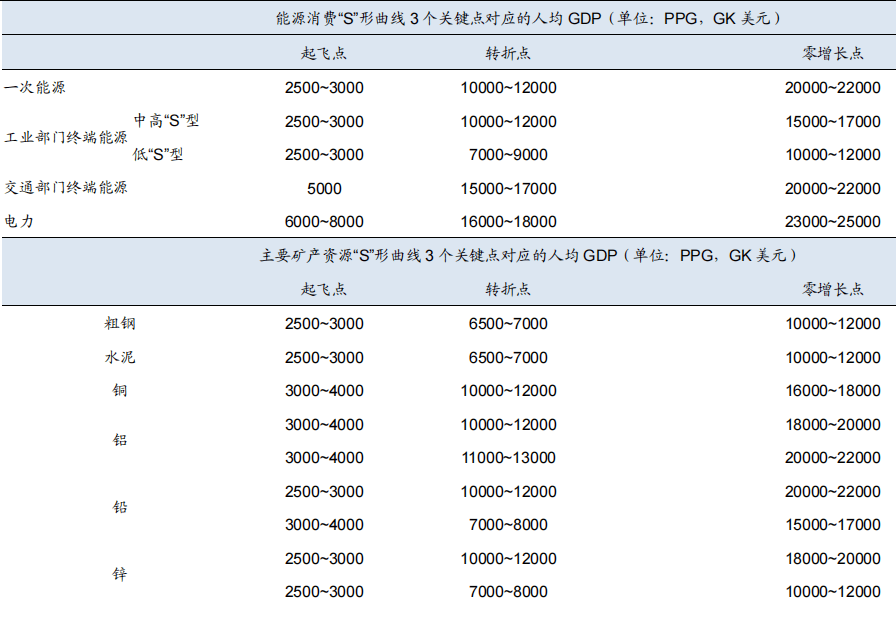Click the 铜 row label

119,391
